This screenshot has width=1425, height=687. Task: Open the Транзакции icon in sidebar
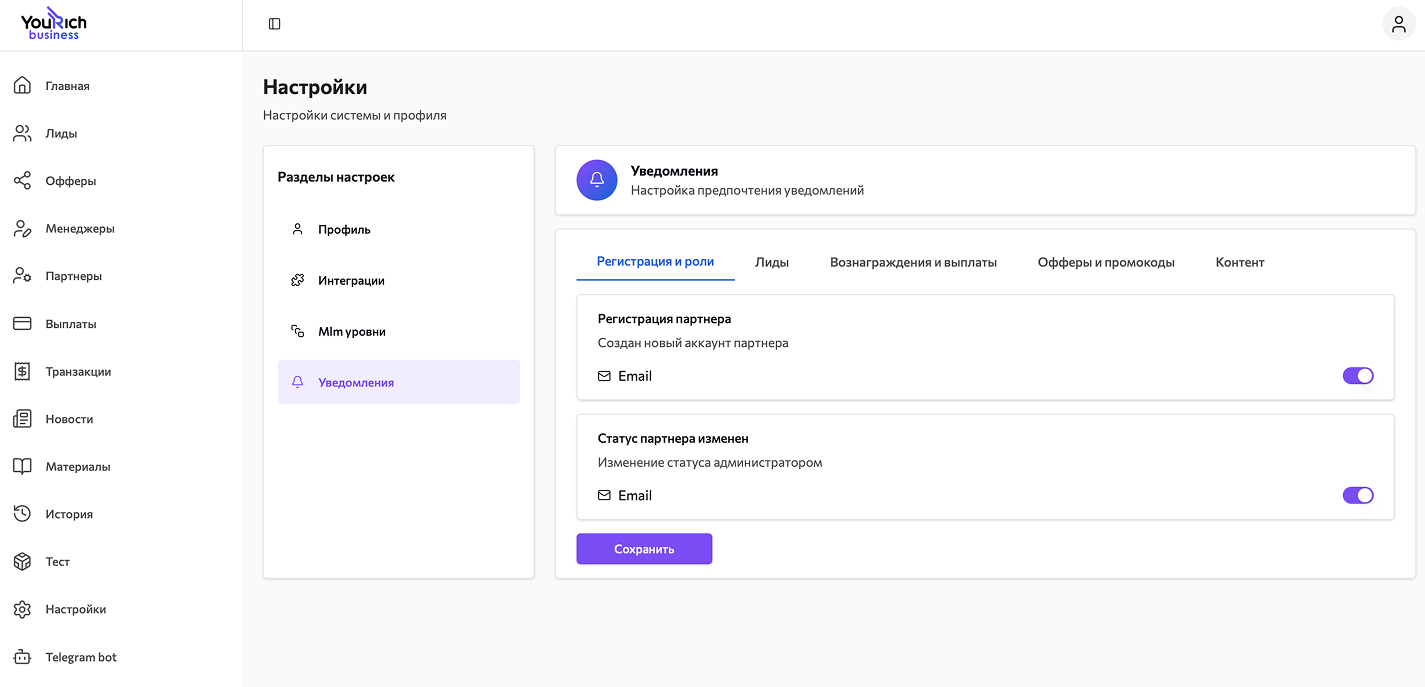pyautogui.click(x=22, y=371)
